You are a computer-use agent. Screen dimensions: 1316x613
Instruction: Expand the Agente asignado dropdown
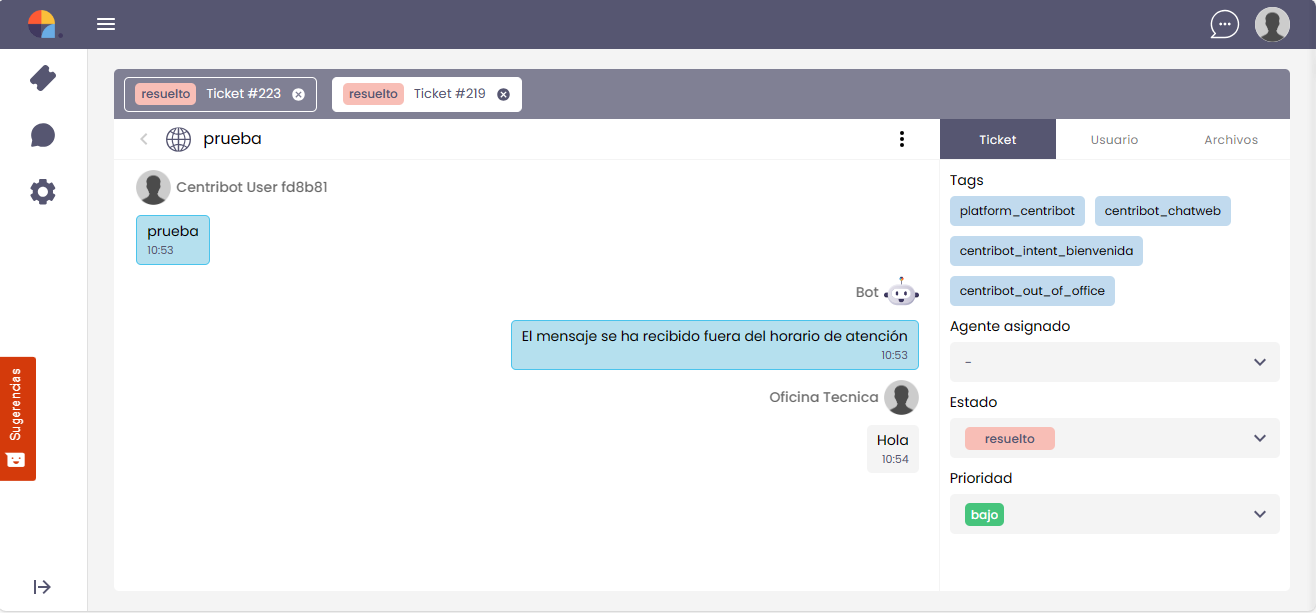point(1114,362)
